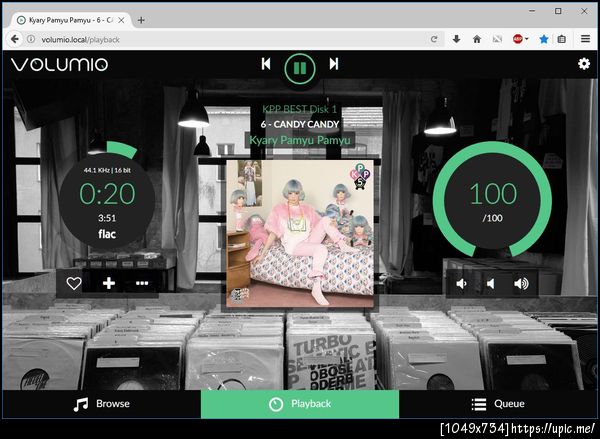
Task: Skip to the next track
Action: 334,64
